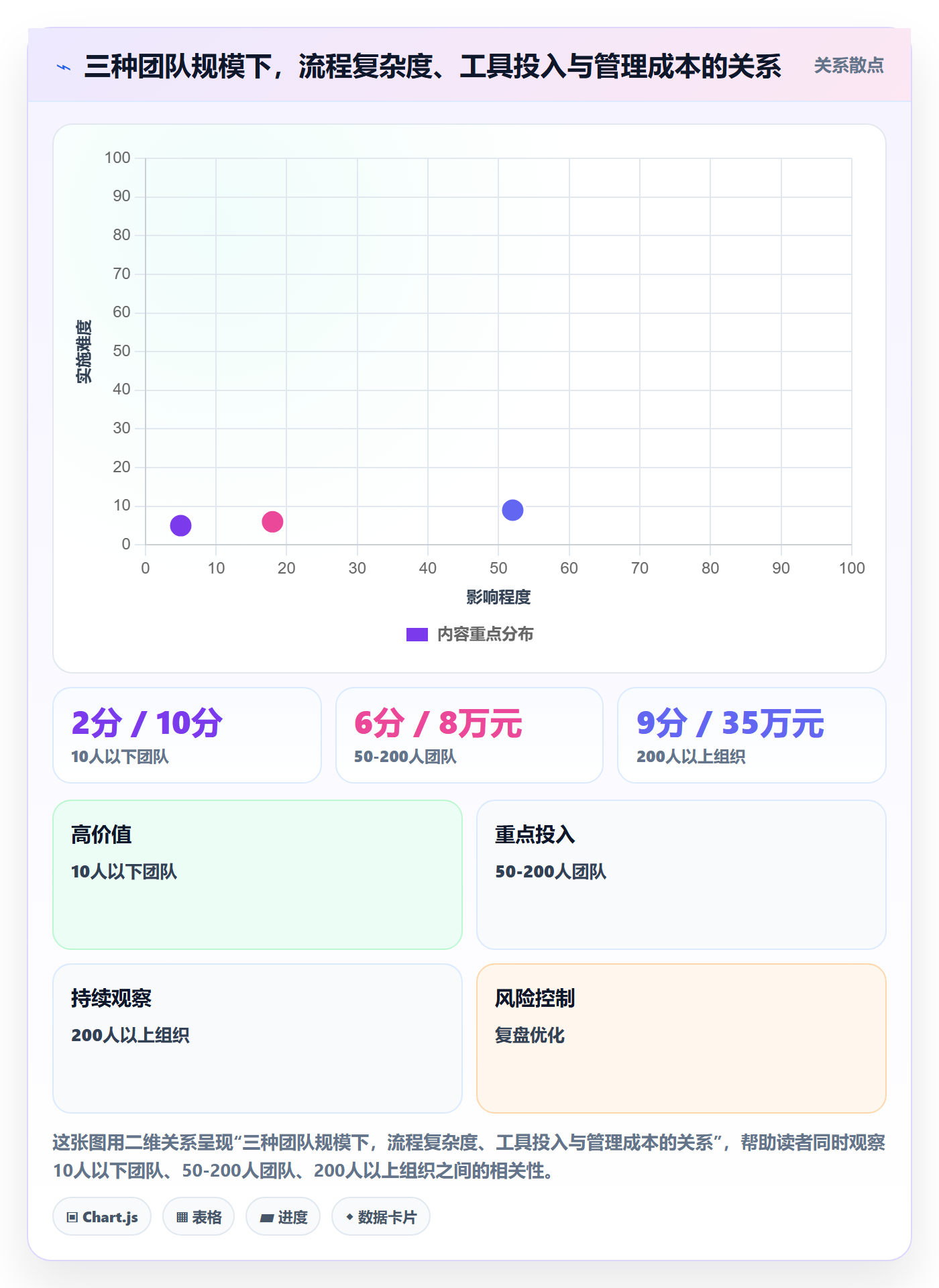939x1288 pixels.
Task: Click the 关系散点 label in header
Action: click(x=848, y=66)
